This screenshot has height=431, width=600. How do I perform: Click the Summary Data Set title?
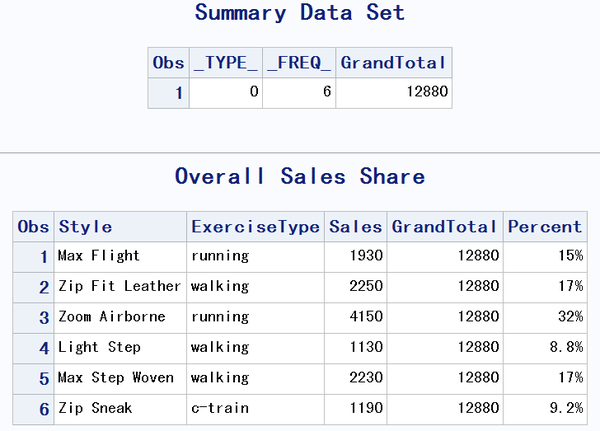pos(299,14)
